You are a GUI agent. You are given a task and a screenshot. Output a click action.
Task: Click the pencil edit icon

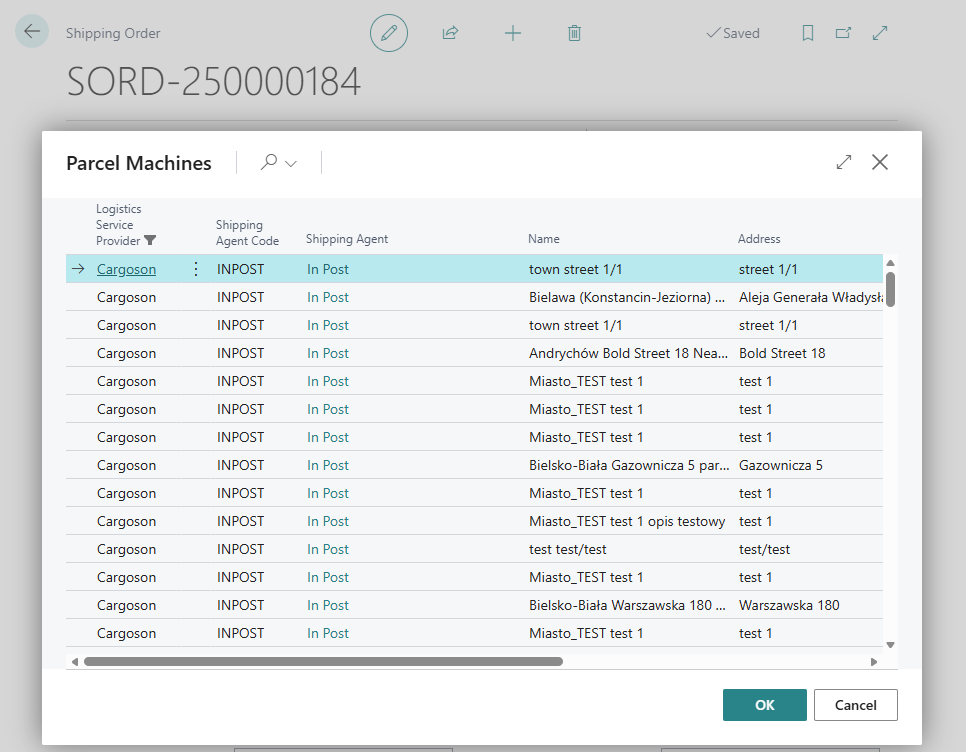(389, 33)
